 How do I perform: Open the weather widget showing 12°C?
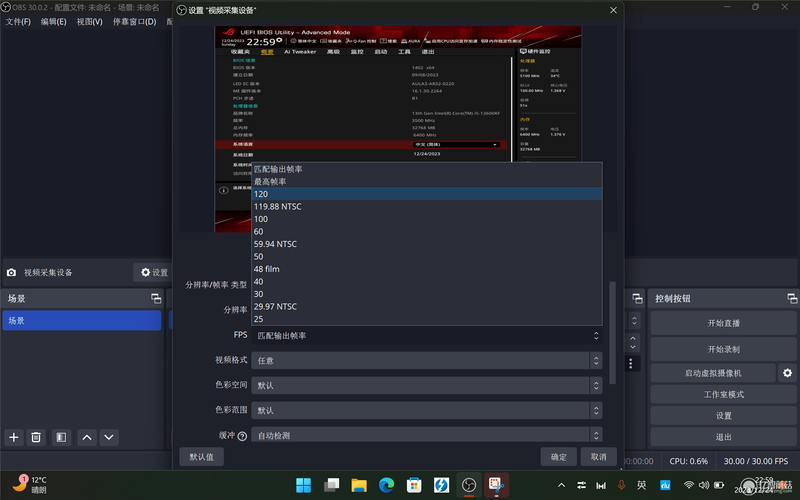[30, 485]
